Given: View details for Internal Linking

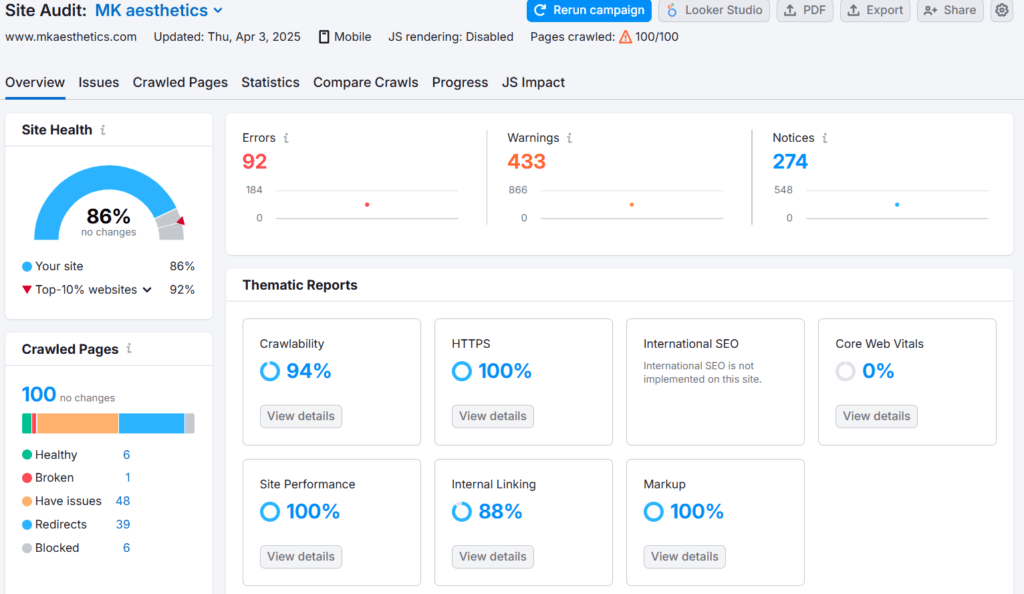Looking at the screenshot, I should (x=492, y=557).
